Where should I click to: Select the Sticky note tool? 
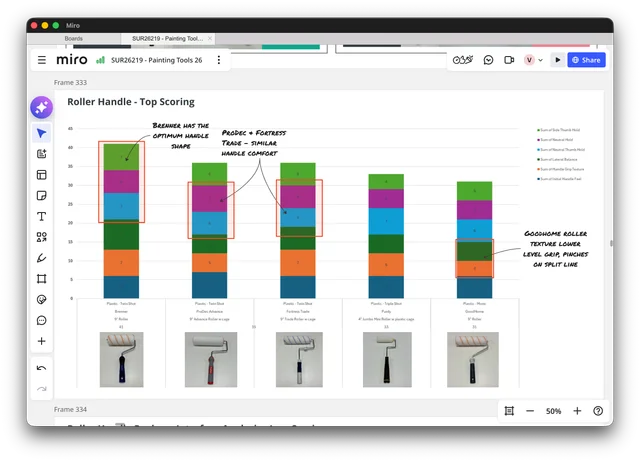tap(42, 196)
